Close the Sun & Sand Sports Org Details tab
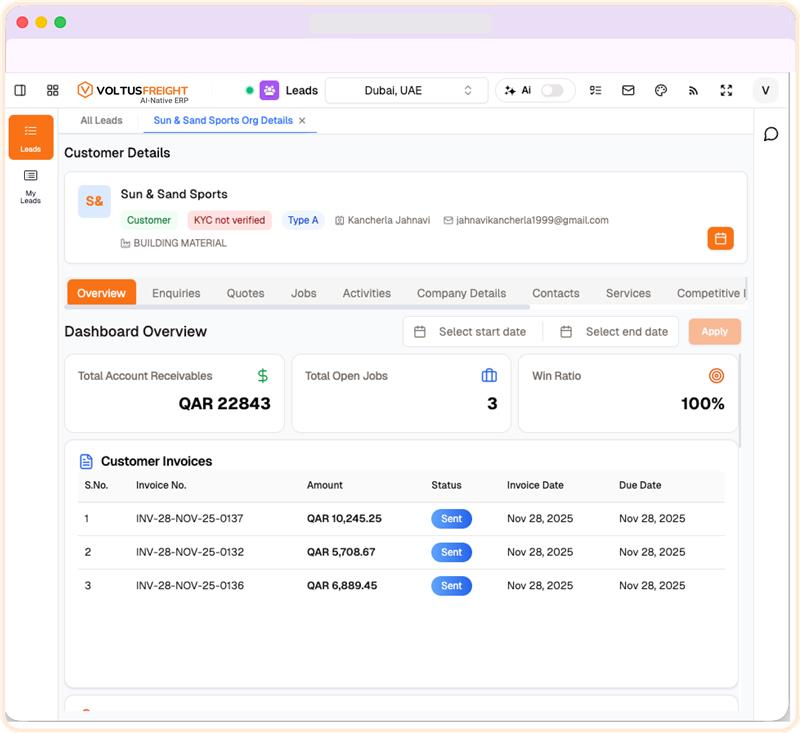800x733 pixels. pyautogui.click(x=302, y=120)
